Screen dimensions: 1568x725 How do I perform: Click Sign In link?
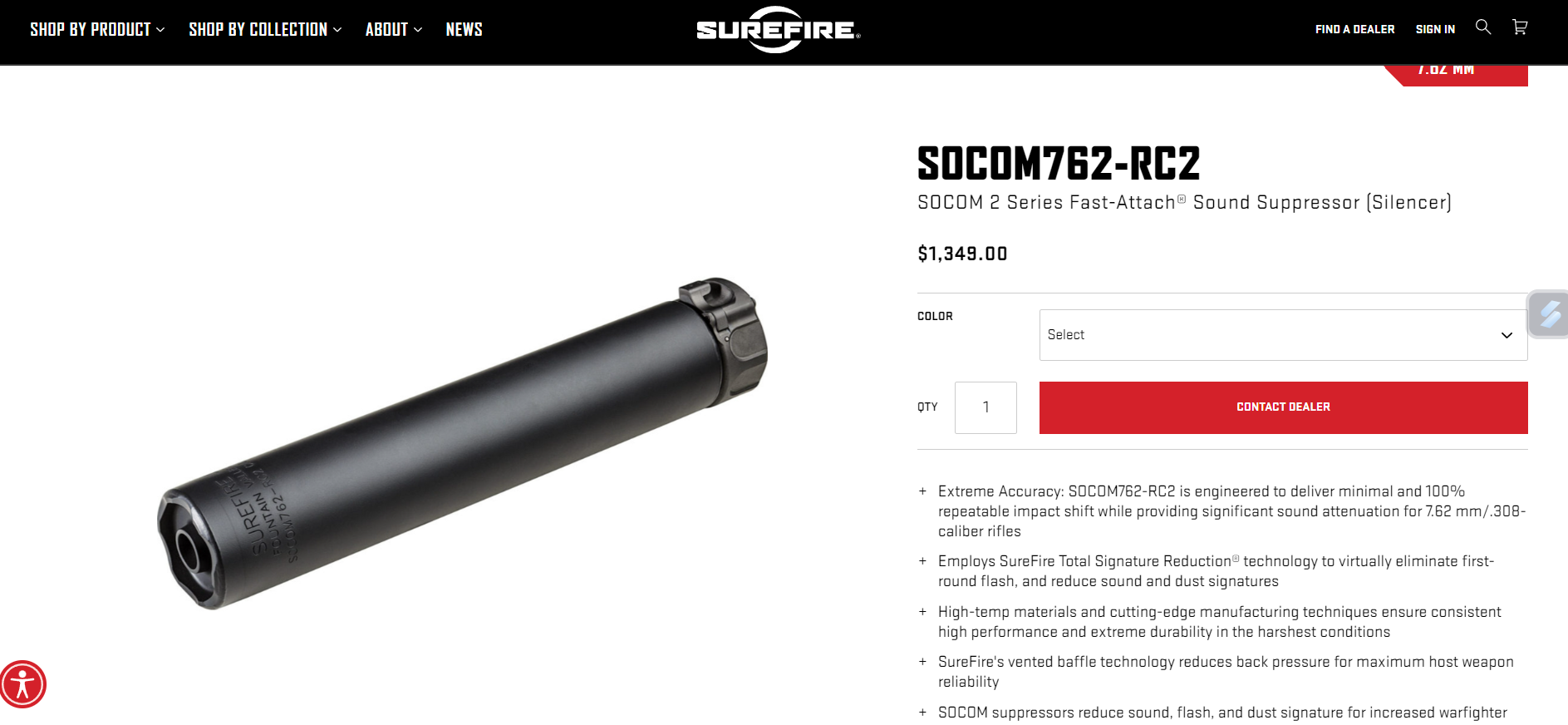(x=1435, y=29)
